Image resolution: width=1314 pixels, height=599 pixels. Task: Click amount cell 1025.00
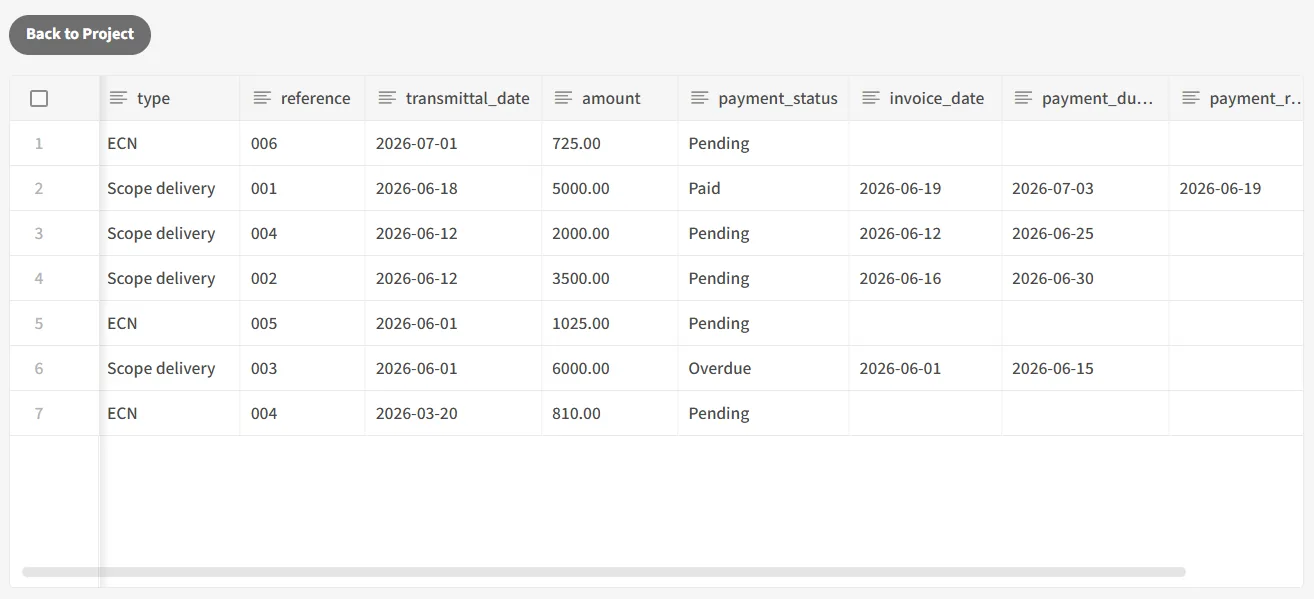[610, 323]
